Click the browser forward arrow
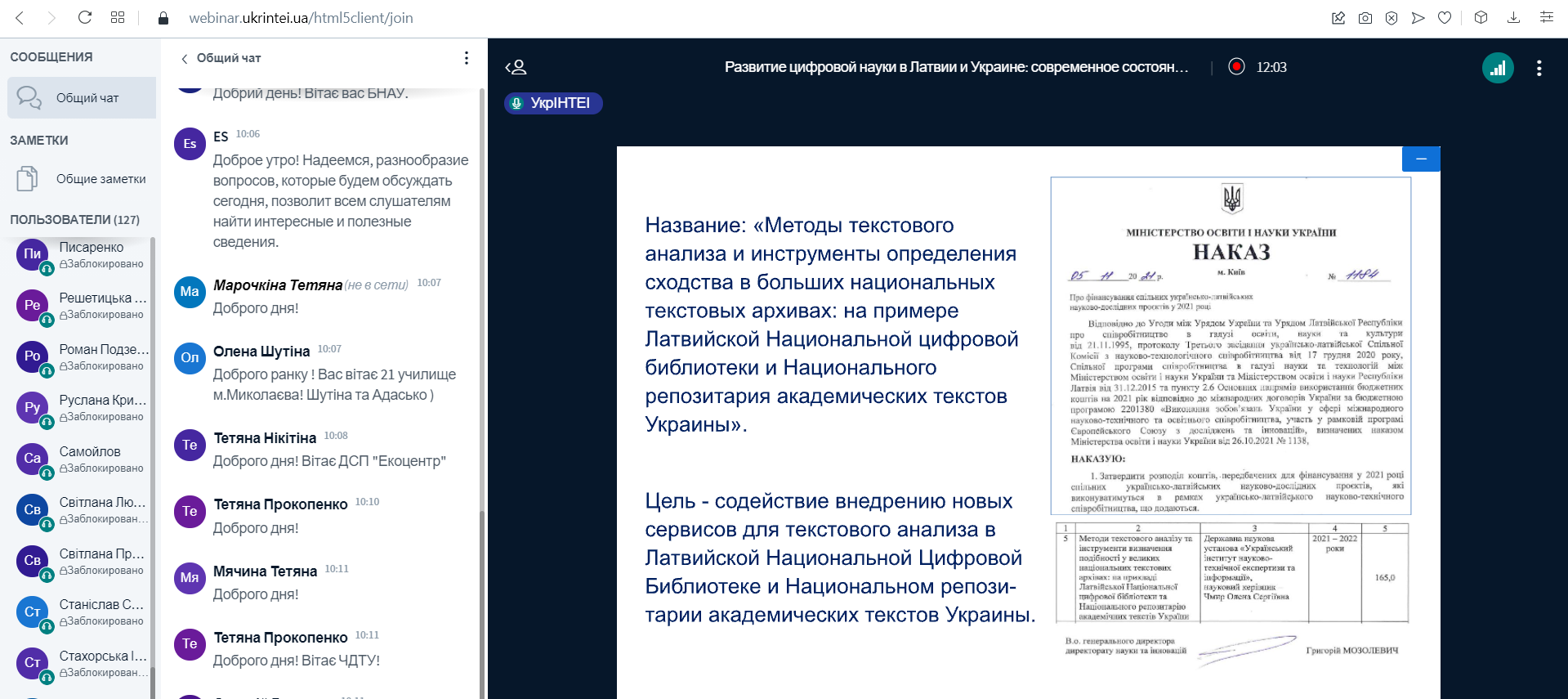The width and height of the screenshot is (1568, 699). click(51, 17)
